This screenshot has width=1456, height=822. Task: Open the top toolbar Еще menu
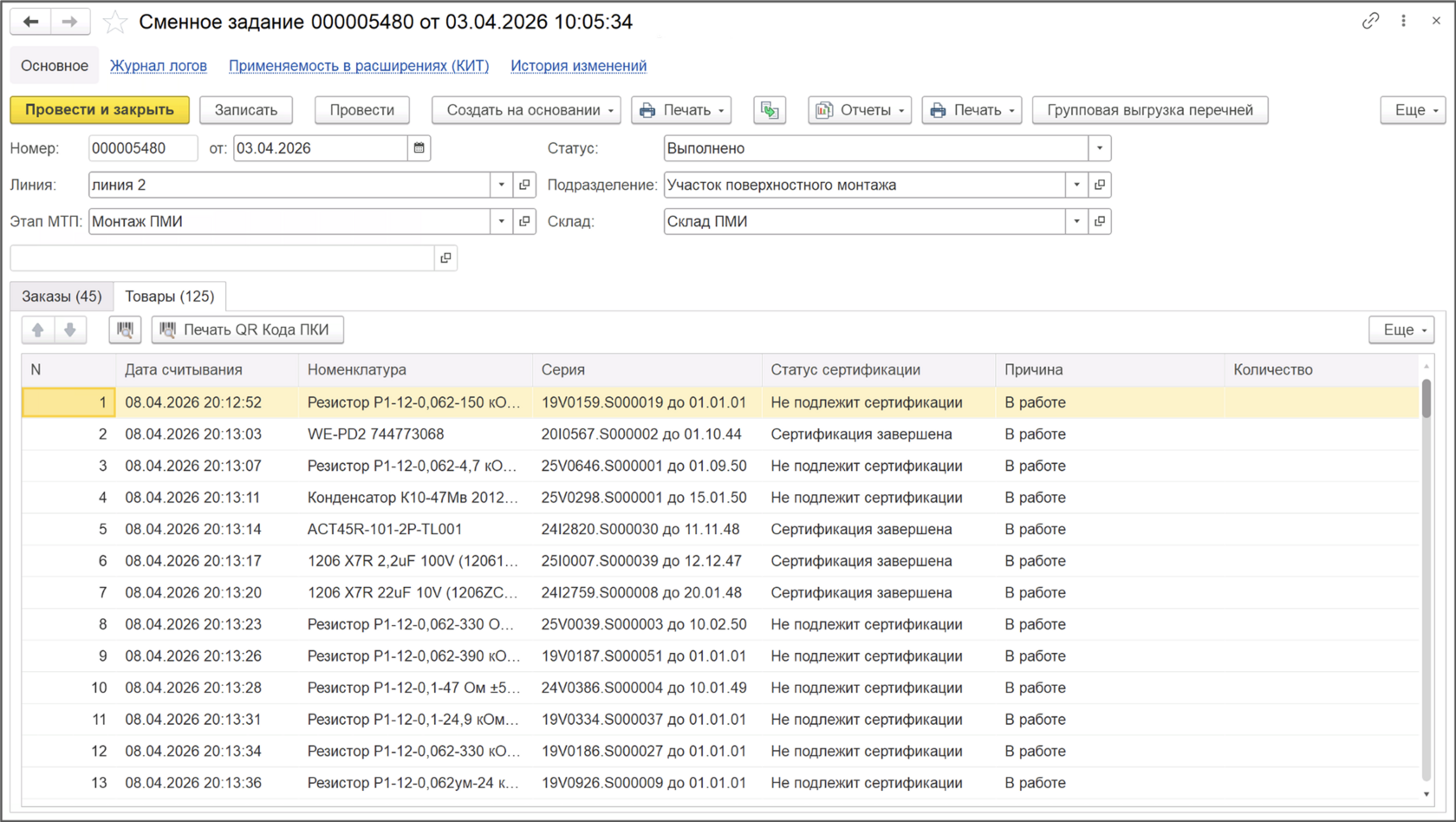coord(1413,110)
